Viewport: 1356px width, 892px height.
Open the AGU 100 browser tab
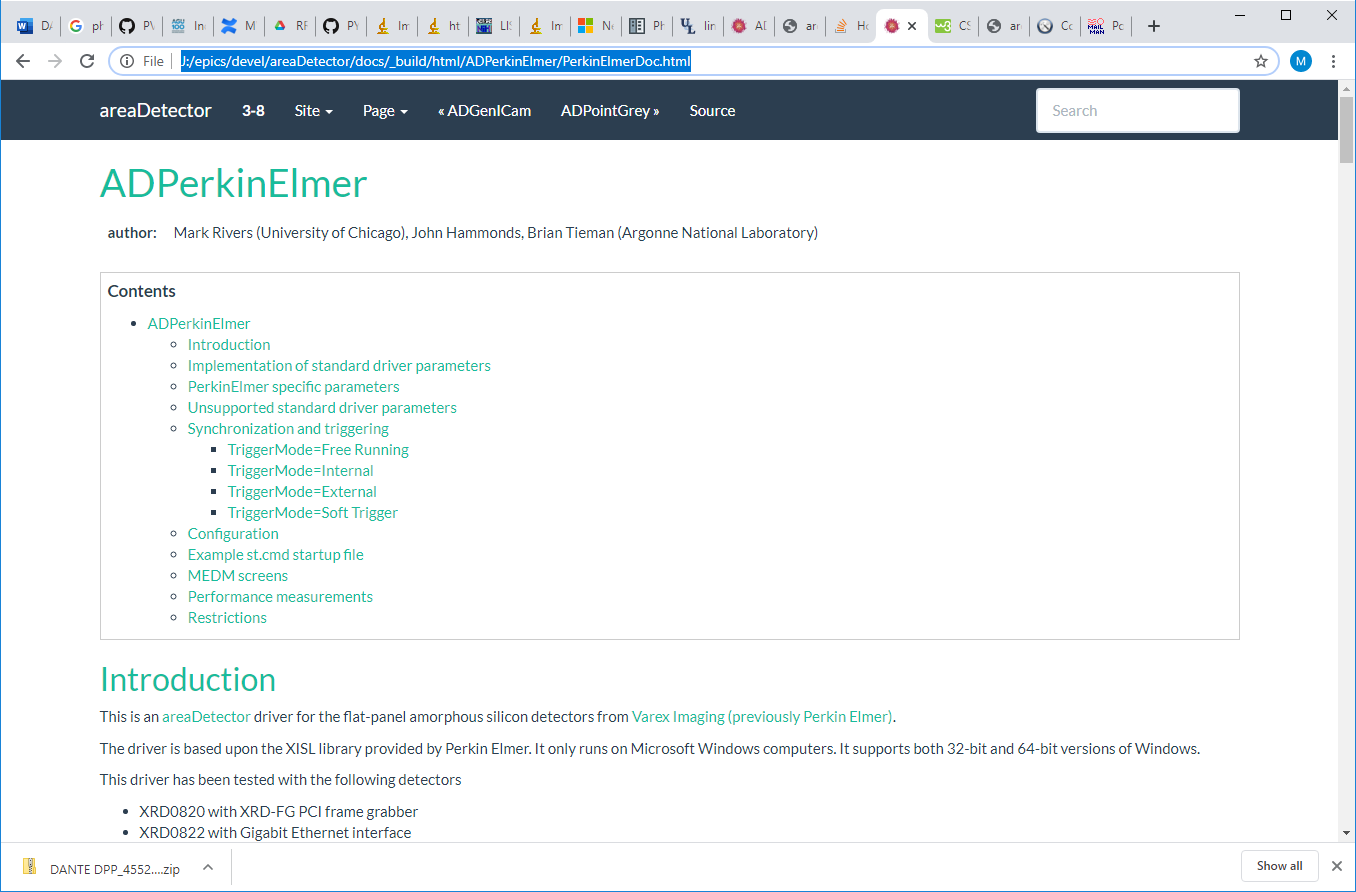[187, 27]
